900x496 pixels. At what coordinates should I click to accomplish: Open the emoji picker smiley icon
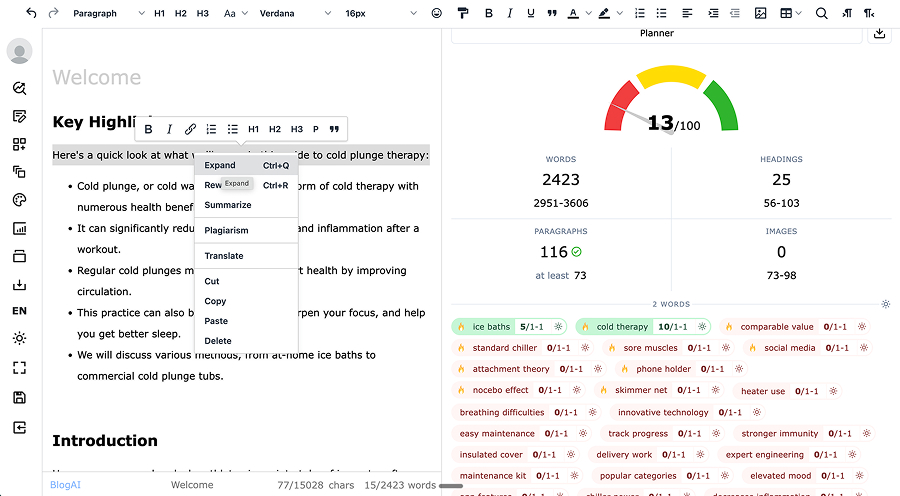pos(437,13)
